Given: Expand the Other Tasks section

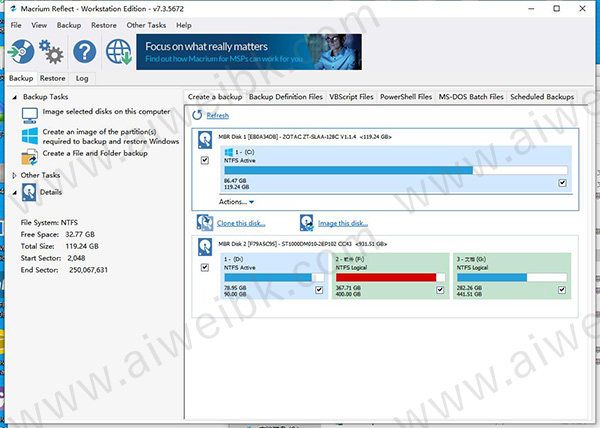Looking at the screenshot, I should [x=14, y=176].
